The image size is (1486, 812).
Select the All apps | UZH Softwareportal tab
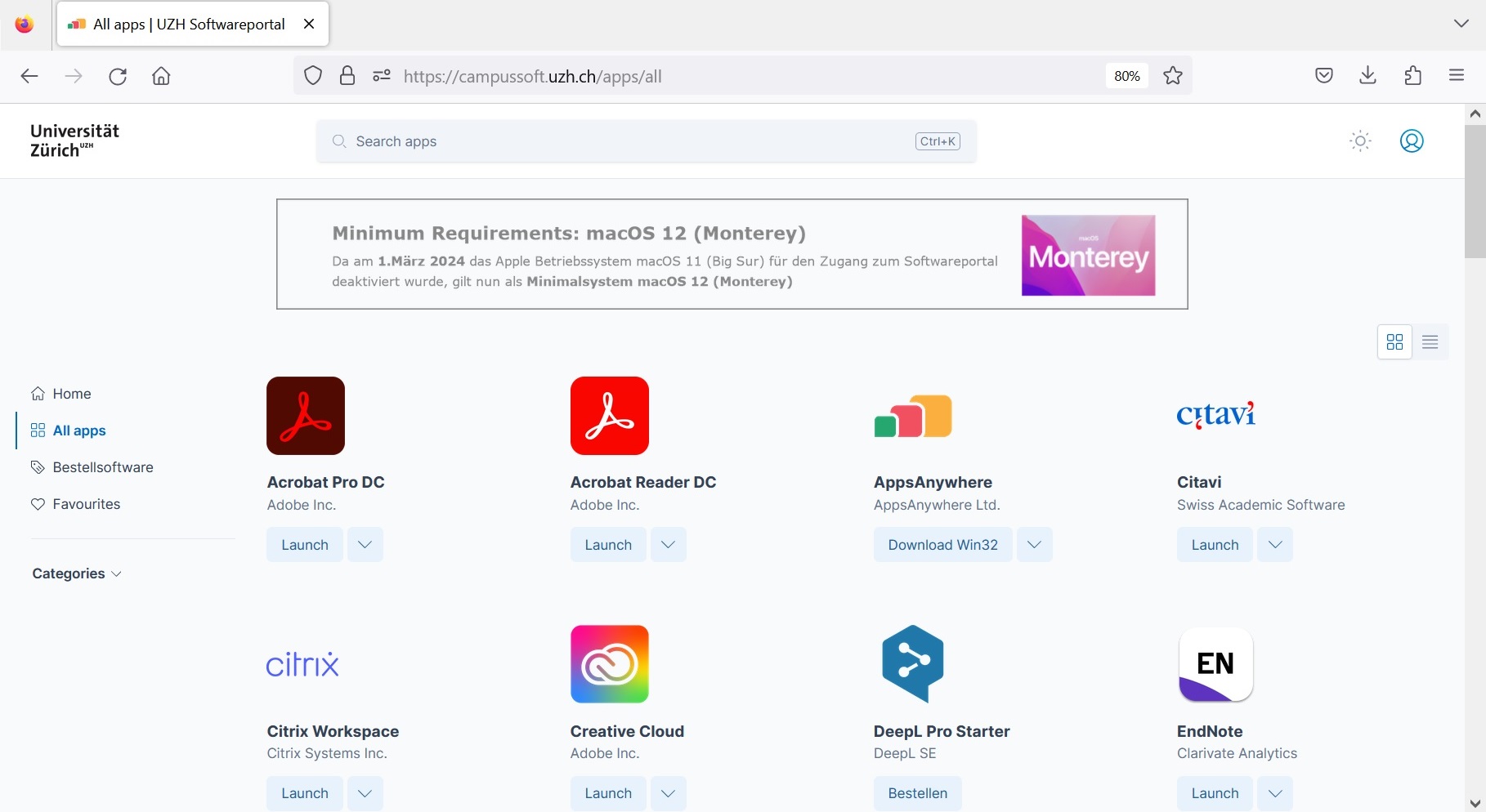(x=193, y=24)
